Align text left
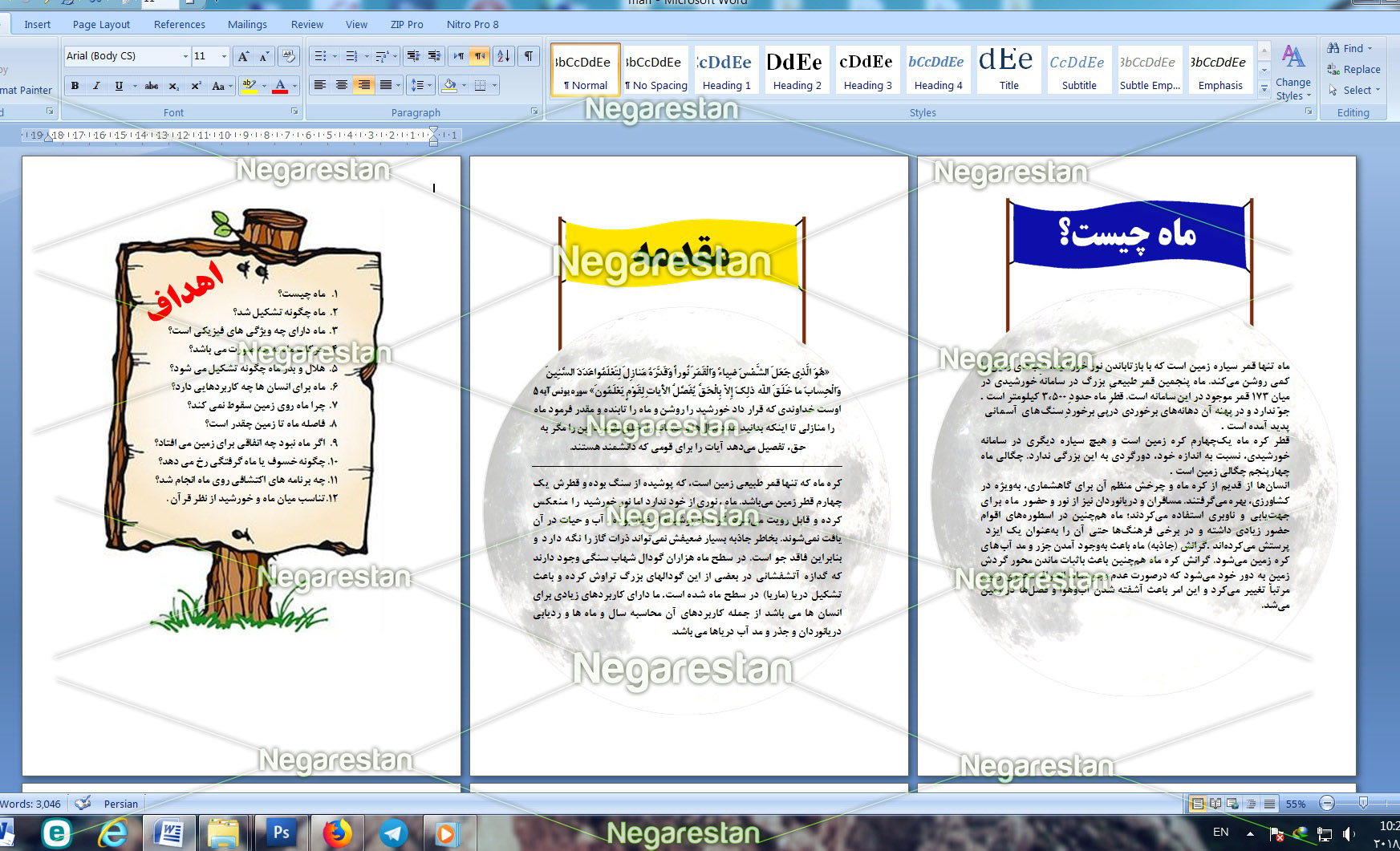 pos(319,85)
